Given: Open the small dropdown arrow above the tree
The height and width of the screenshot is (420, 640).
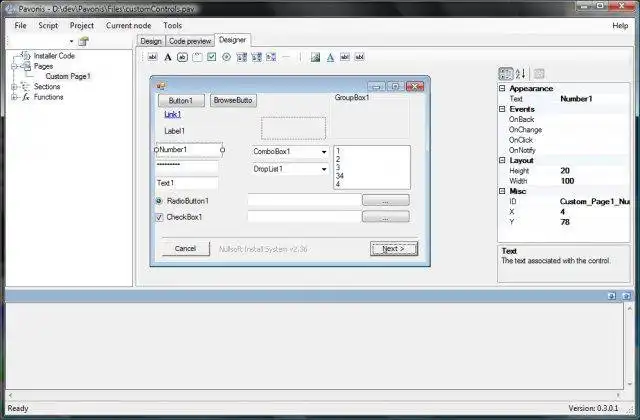Looking at the screenshot, I should click(71, 41).
